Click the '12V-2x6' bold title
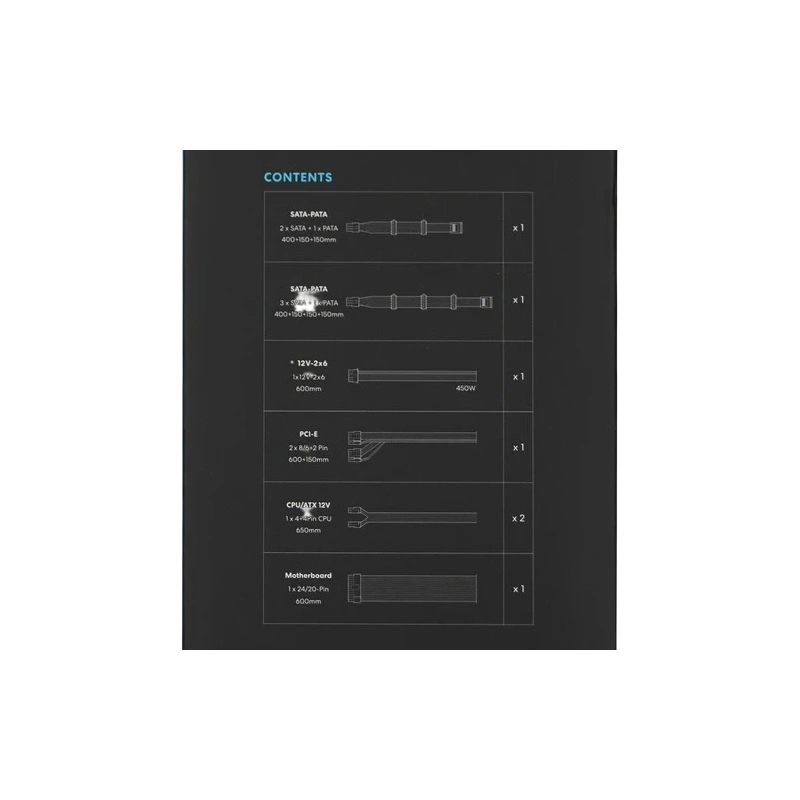800x800 pixels. [312, 363]
